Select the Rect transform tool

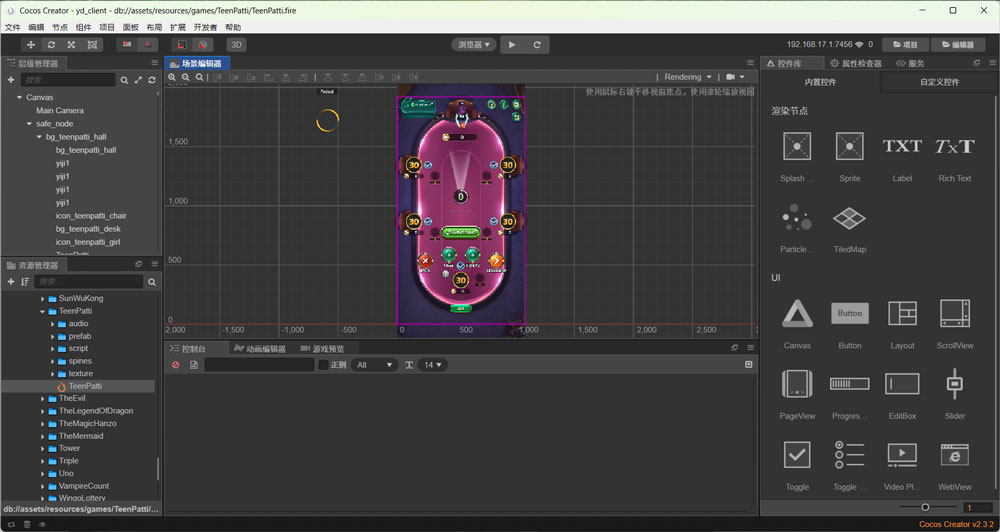coord(92,45)
